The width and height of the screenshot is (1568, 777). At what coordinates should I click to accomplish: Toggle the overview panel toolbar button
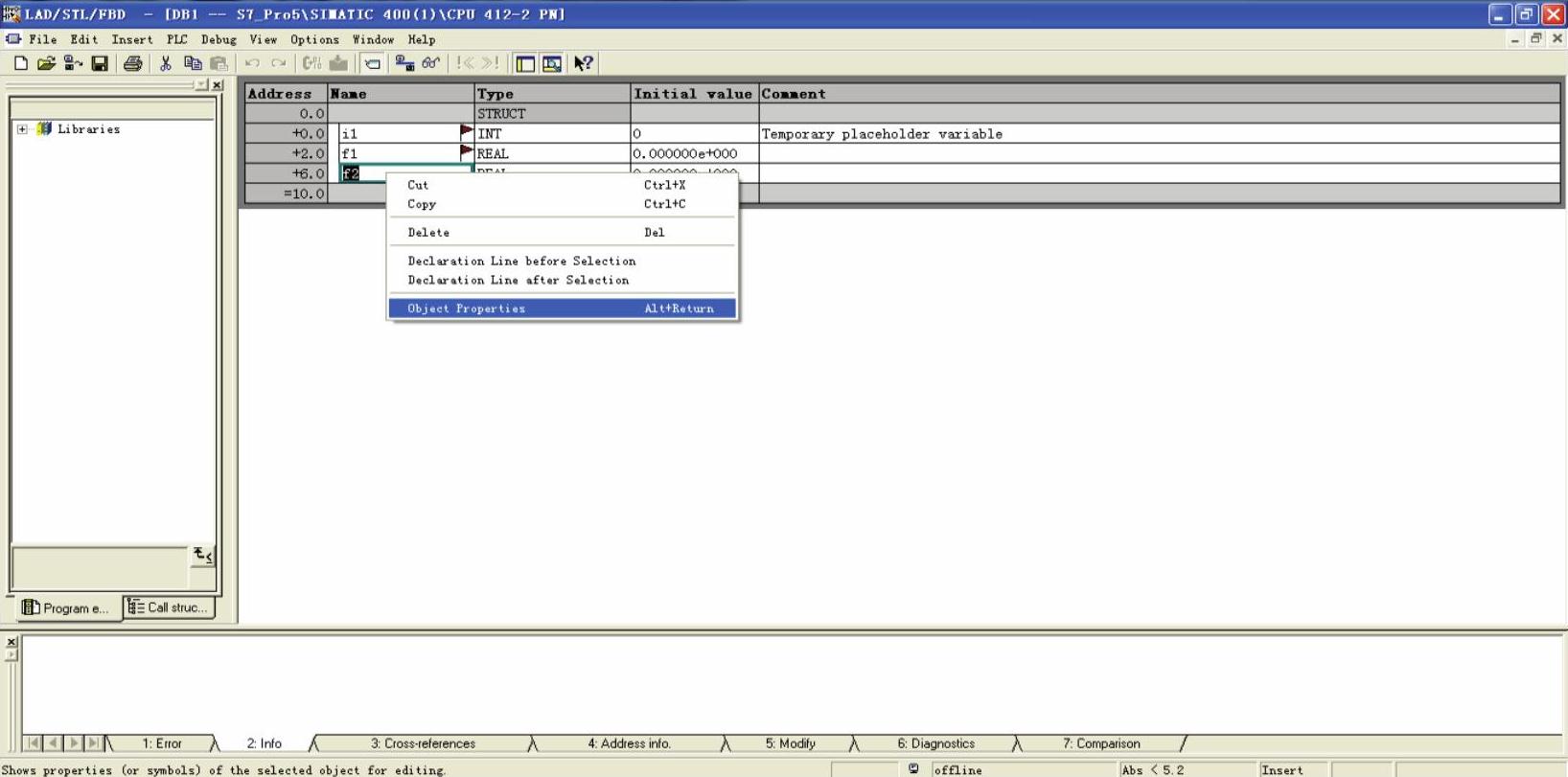coord(525,63)
